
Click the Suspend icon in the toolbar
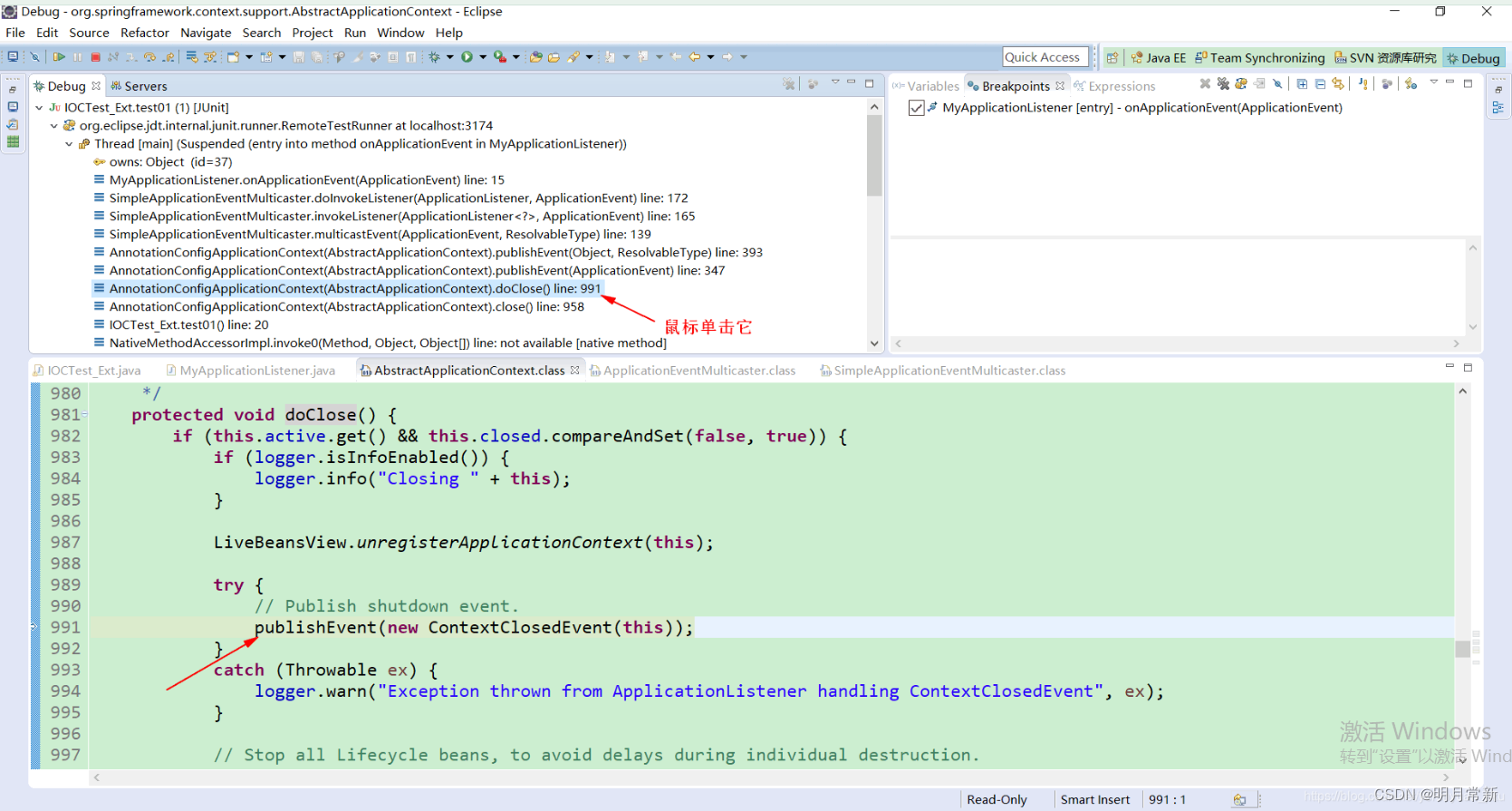click(78, 57)
